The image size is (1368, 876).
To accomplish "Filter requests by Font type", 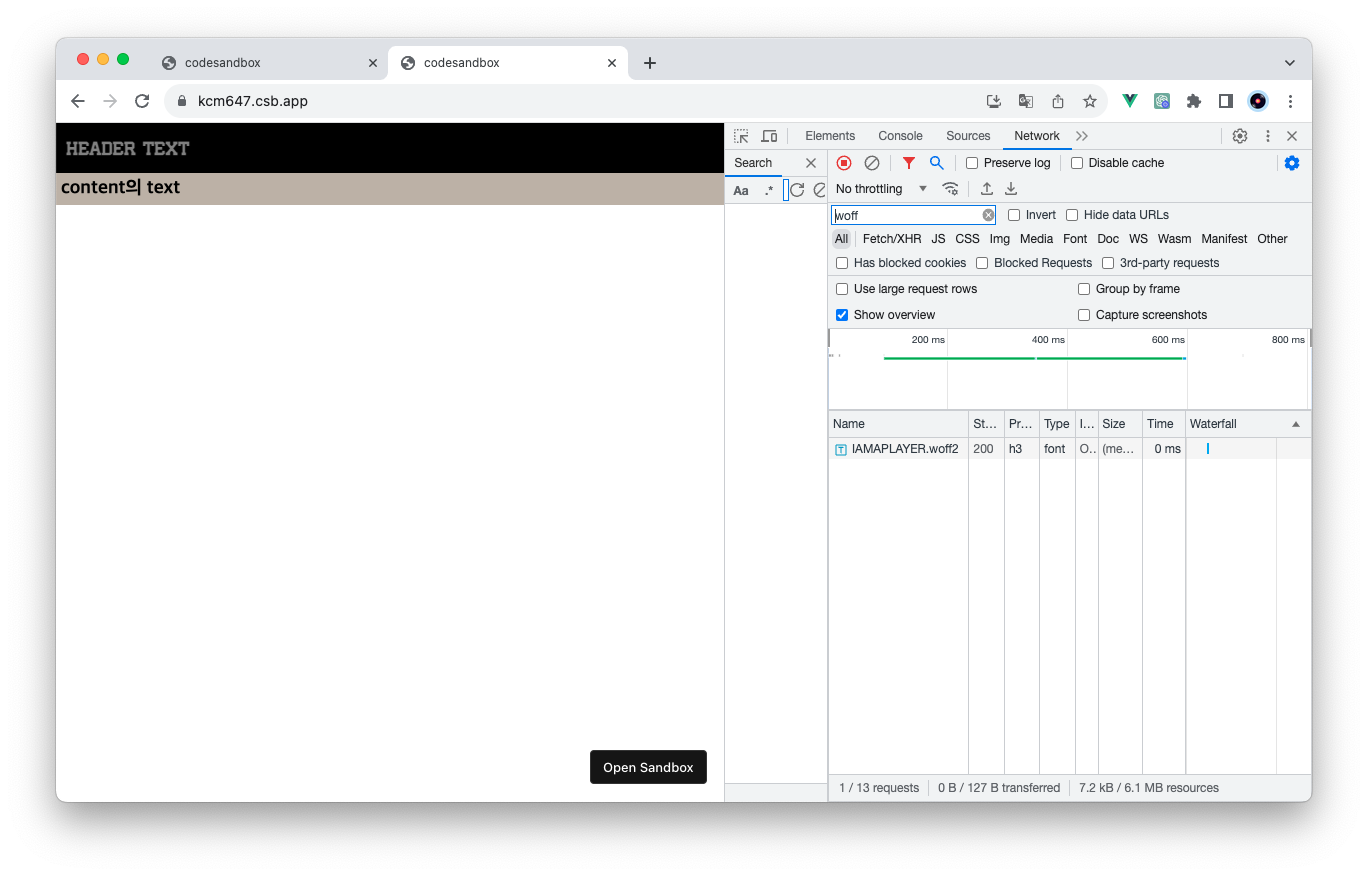I will point(1075,239).
